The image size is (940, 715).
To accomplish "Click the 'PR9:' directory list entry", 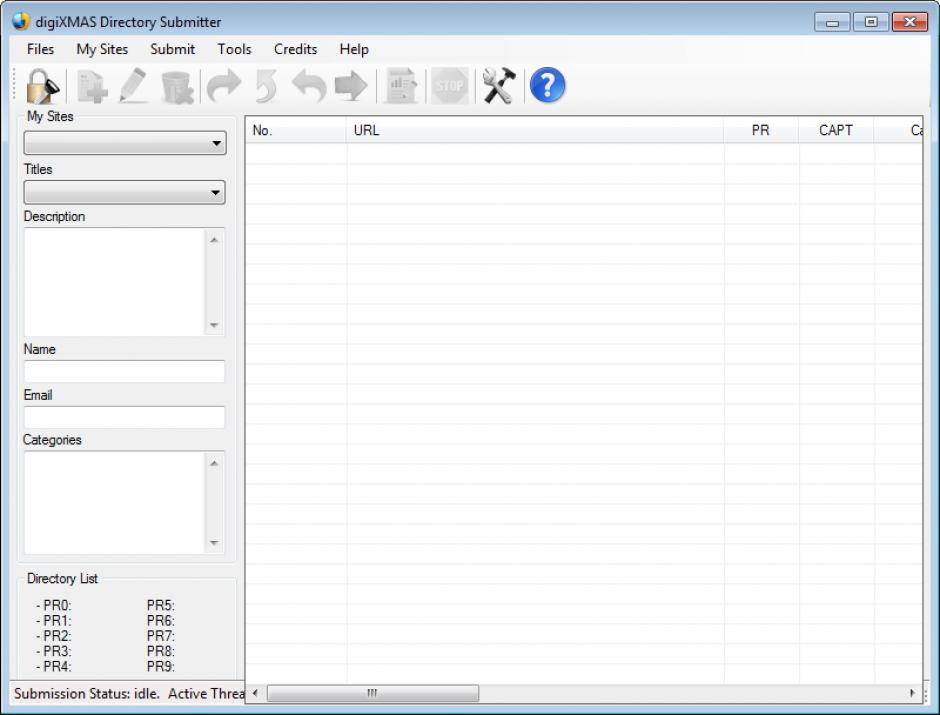I will [161, 666].
